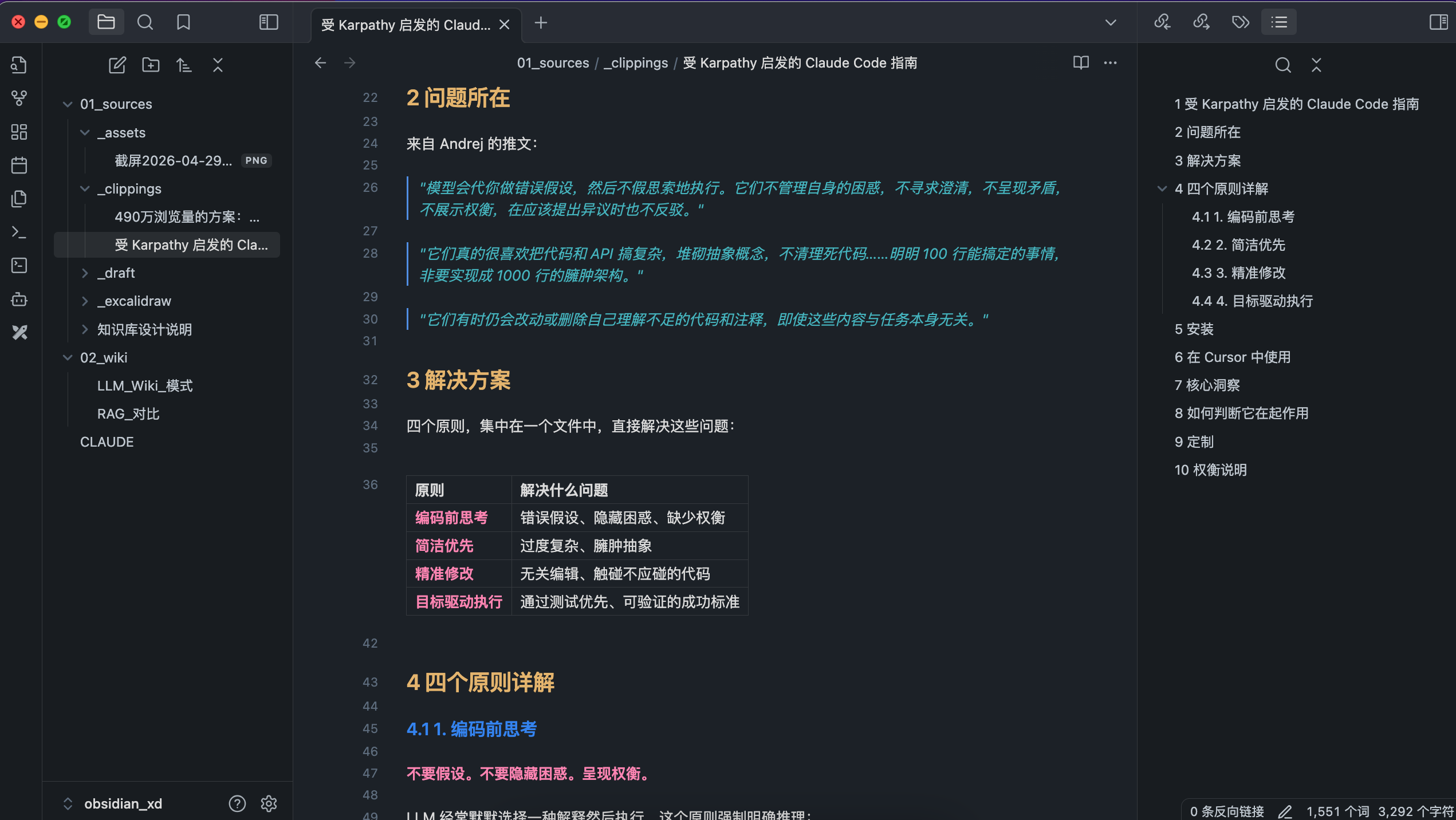Open the bookmarks panel in the left sidebar

coord(183,22)
